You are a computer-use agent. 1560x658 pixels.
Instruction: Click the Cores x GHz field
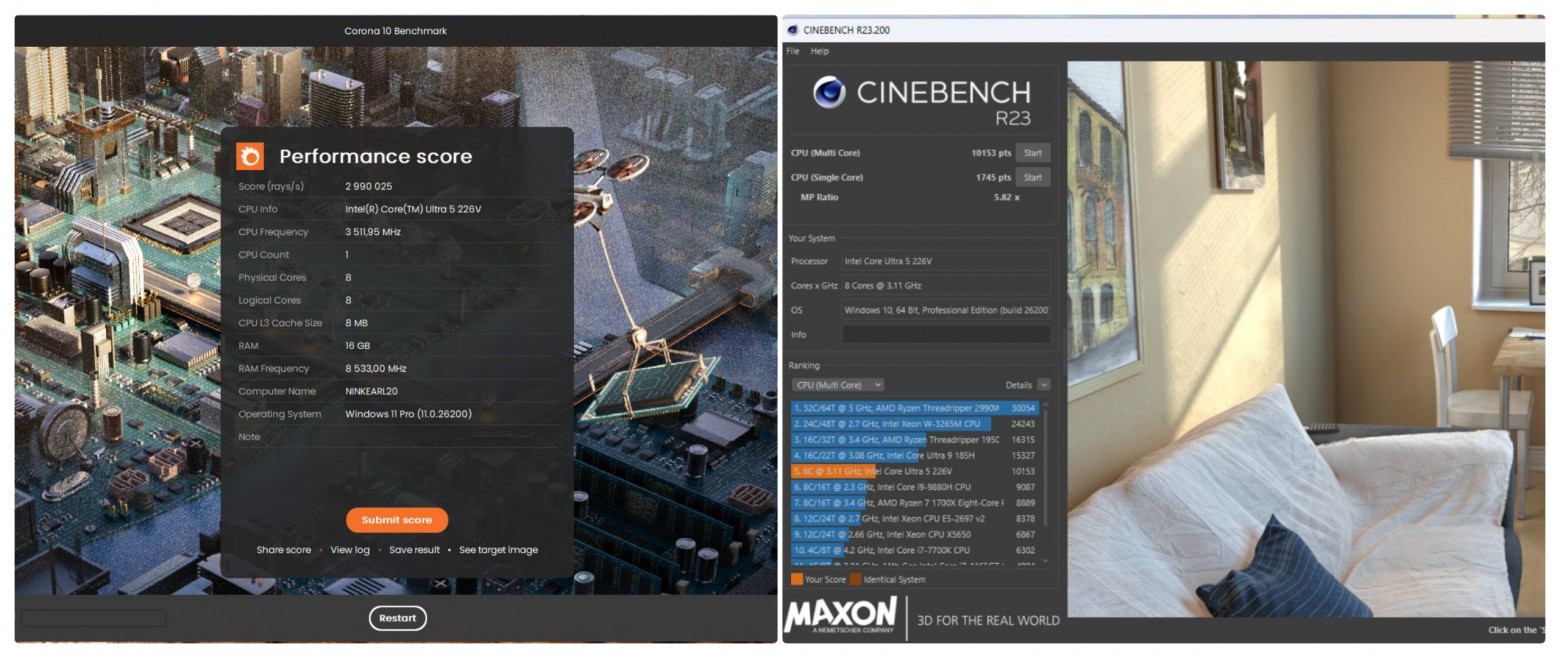[x=946, y=286]
